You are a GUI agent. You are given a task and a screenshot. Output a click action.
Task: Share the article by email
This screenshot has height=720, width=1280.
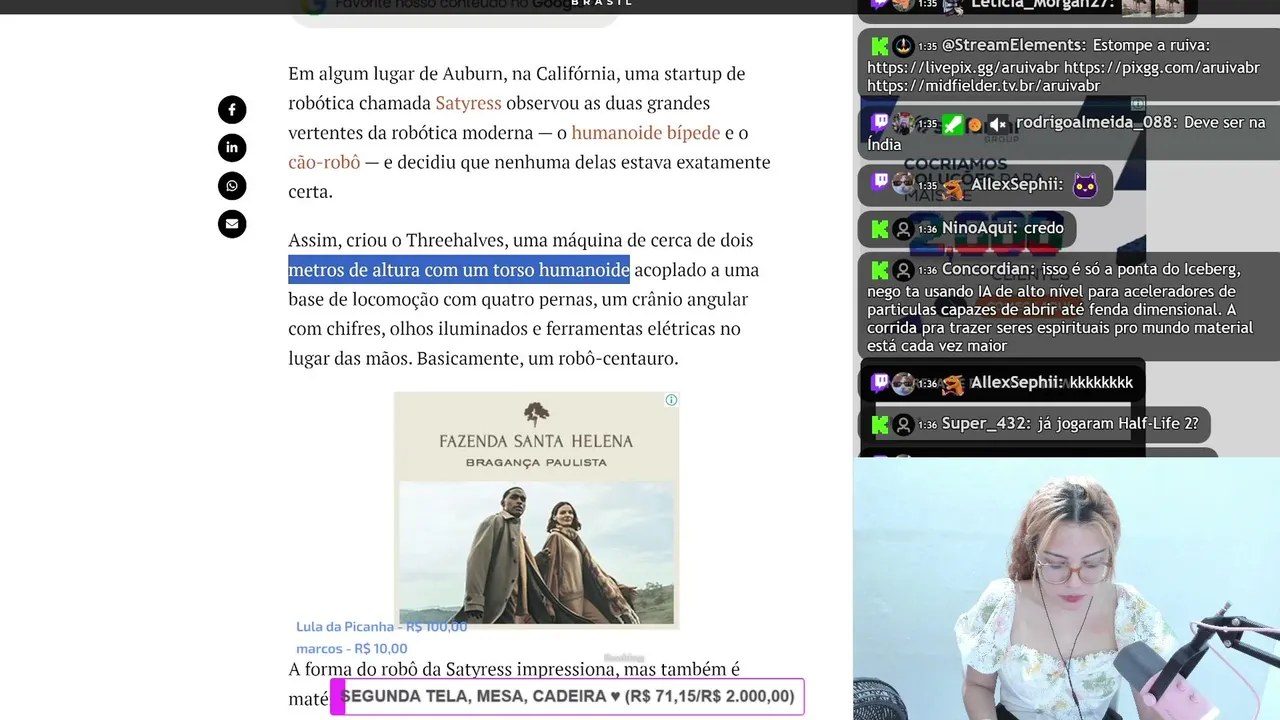pos(232,224)
